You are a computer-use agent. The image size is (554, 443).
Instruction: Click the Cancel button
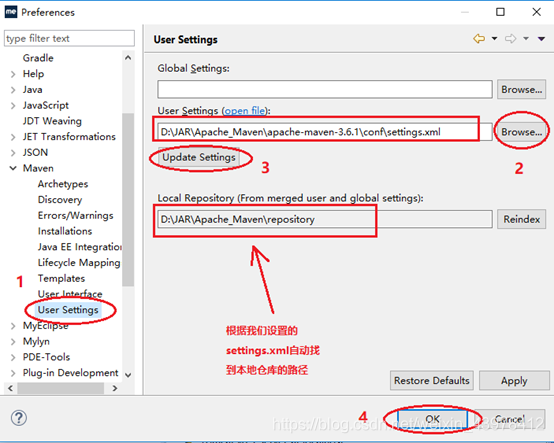[x=509, y=419]
